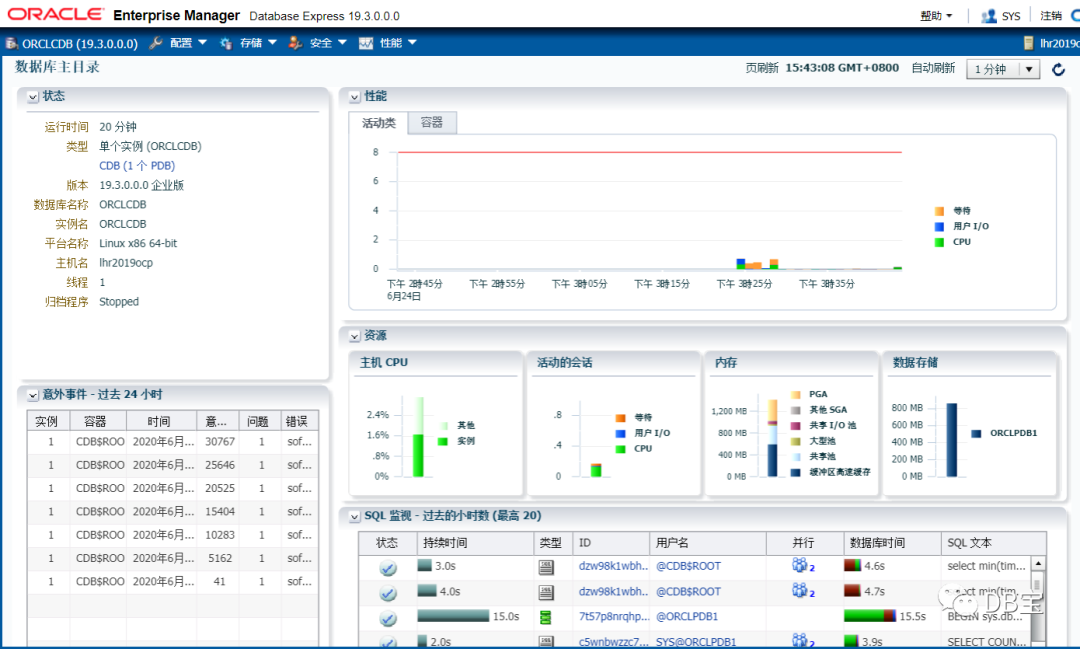Collapse the 状态 section
The height and width of the screenshot is (649, 1080).
pos(32,97)
